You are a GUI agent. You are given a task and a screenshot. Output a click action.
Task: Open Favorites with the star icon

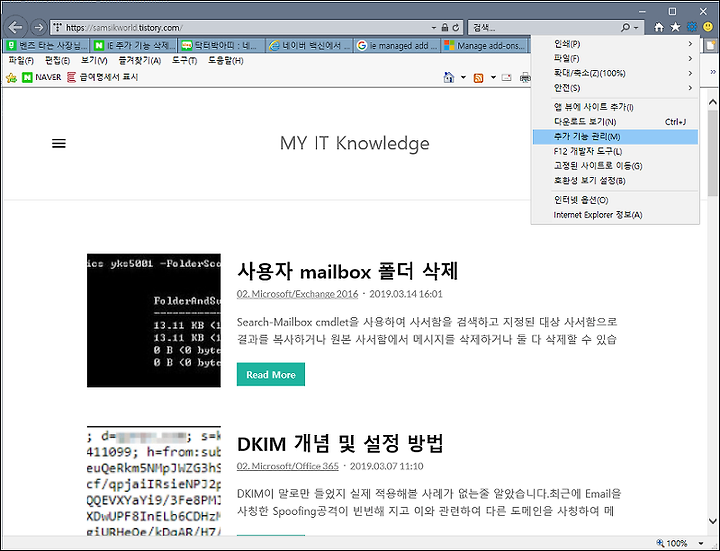(675, 27)
